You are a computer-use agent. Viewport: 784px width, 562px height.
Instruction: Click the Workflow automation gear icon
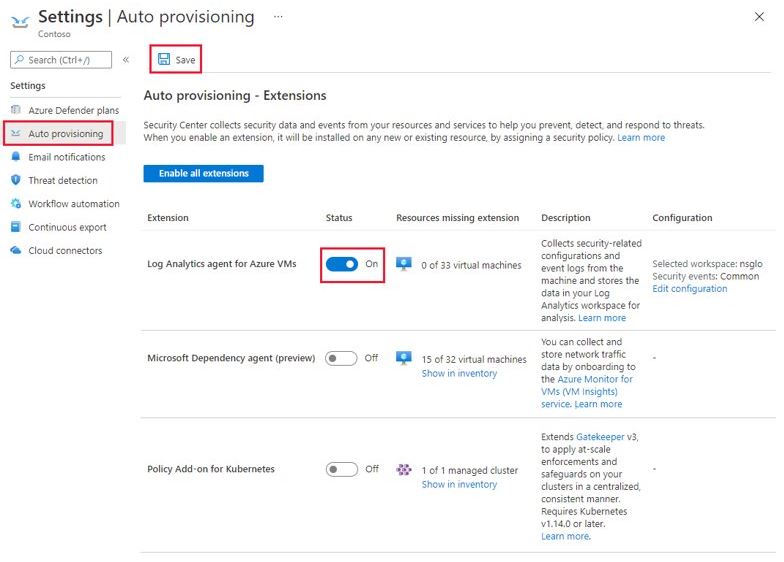(16, 204)
